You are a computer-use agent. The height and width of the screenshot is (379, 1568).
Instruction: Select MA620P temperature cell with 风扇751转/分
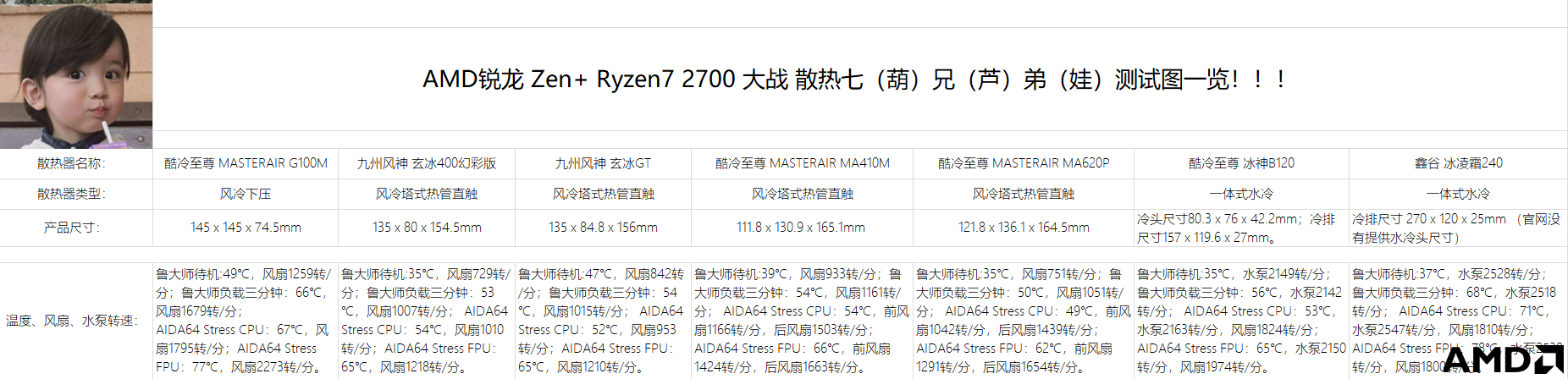[1023, 321]
